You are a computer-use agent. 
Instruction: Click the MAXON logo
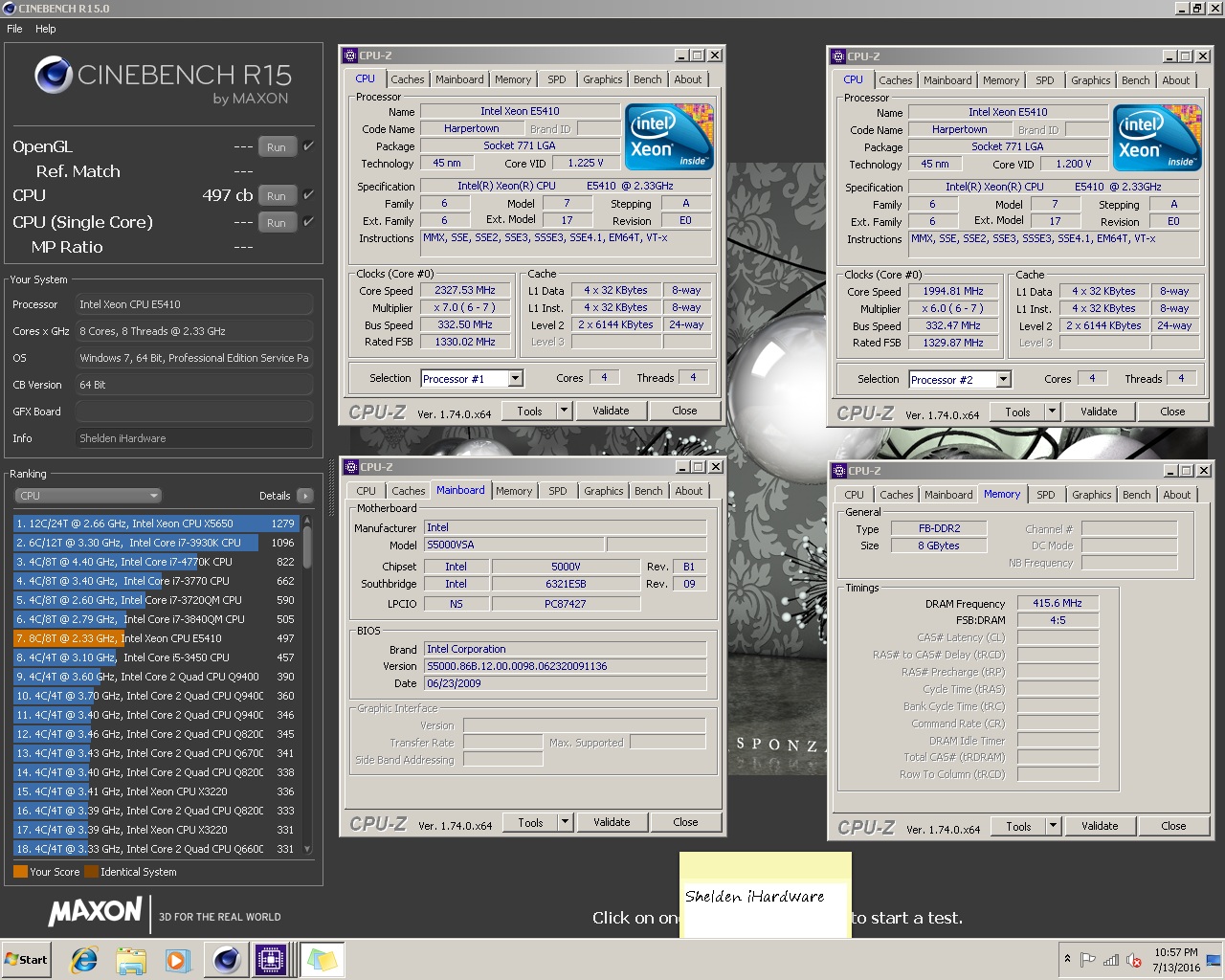click(96, 911)
